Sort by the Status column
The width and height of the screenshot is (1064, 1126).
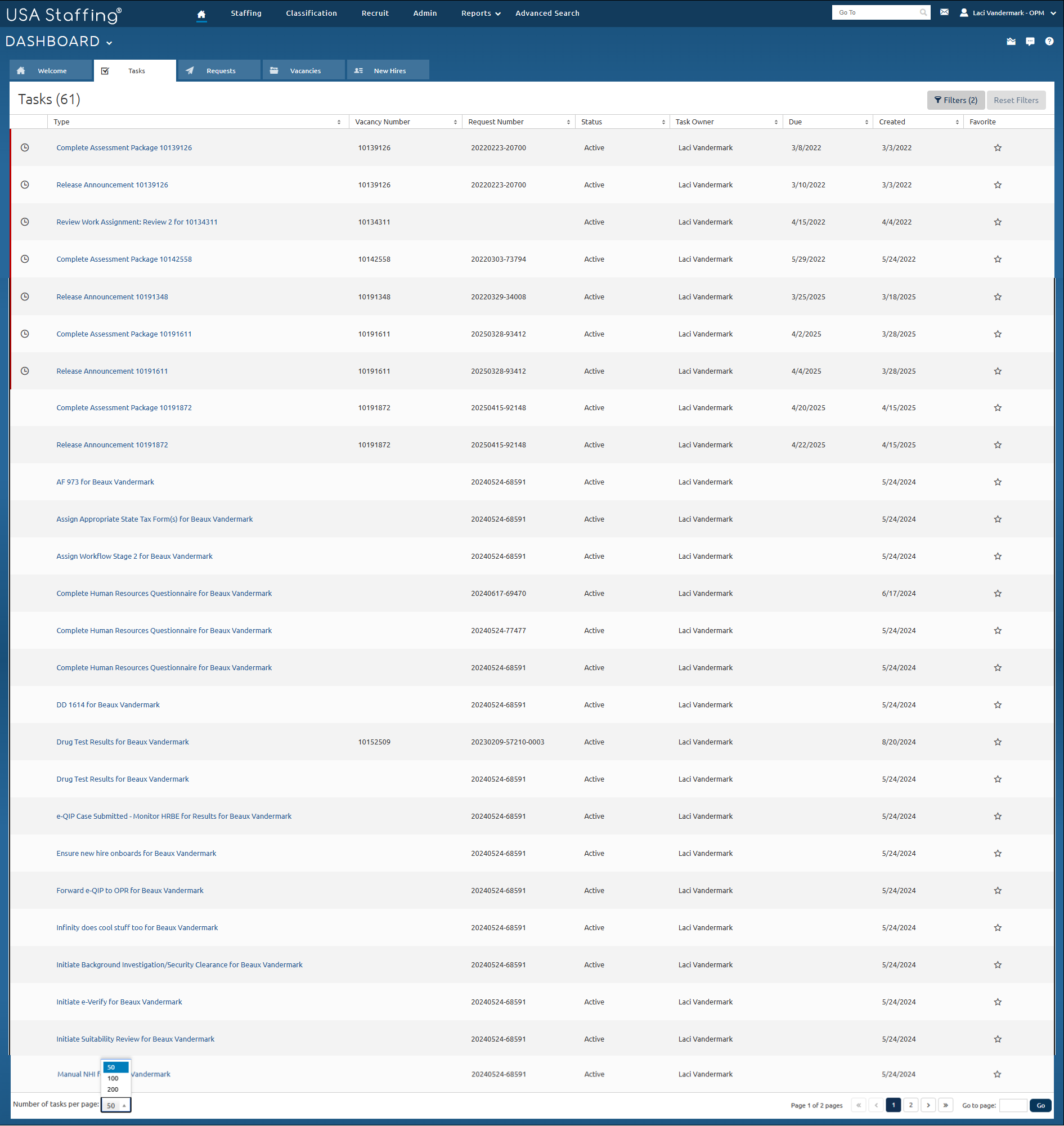point(663,122)
